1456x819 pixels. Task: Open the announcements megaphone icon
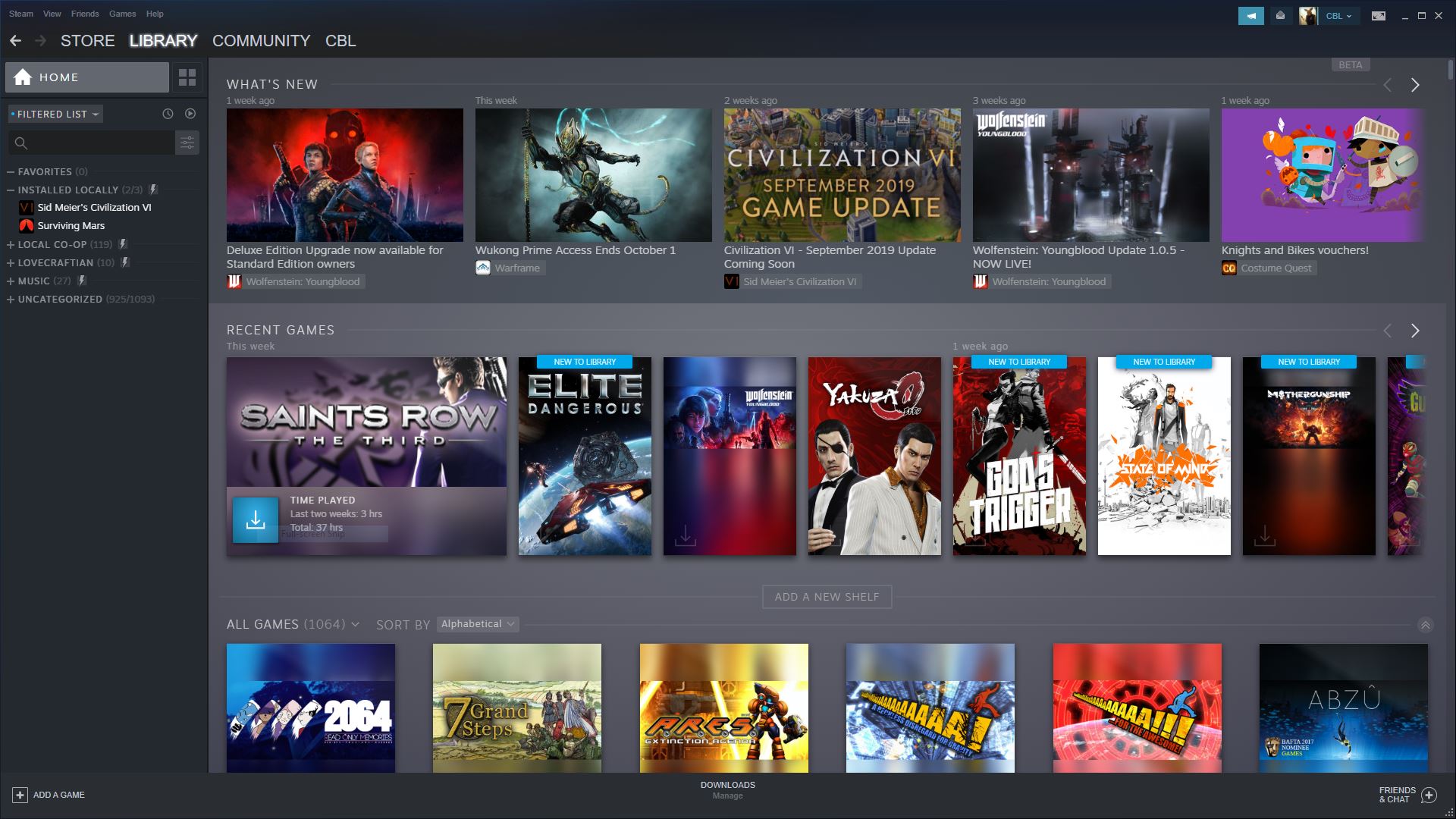1250,15
